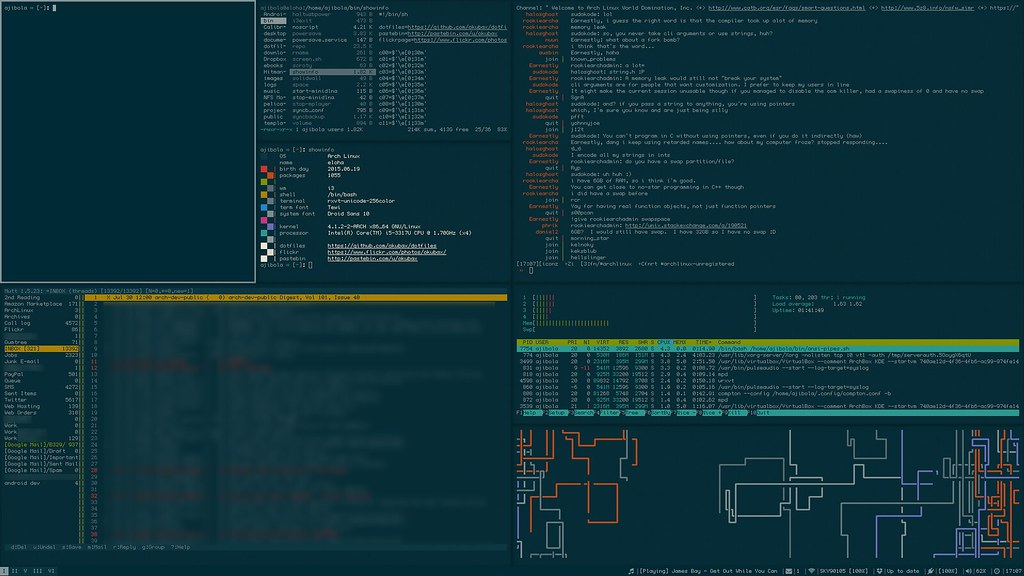Switch to workspace I in the i3 bar
Viewport: 1024px width, 576px height.
[x=5, y=571]
